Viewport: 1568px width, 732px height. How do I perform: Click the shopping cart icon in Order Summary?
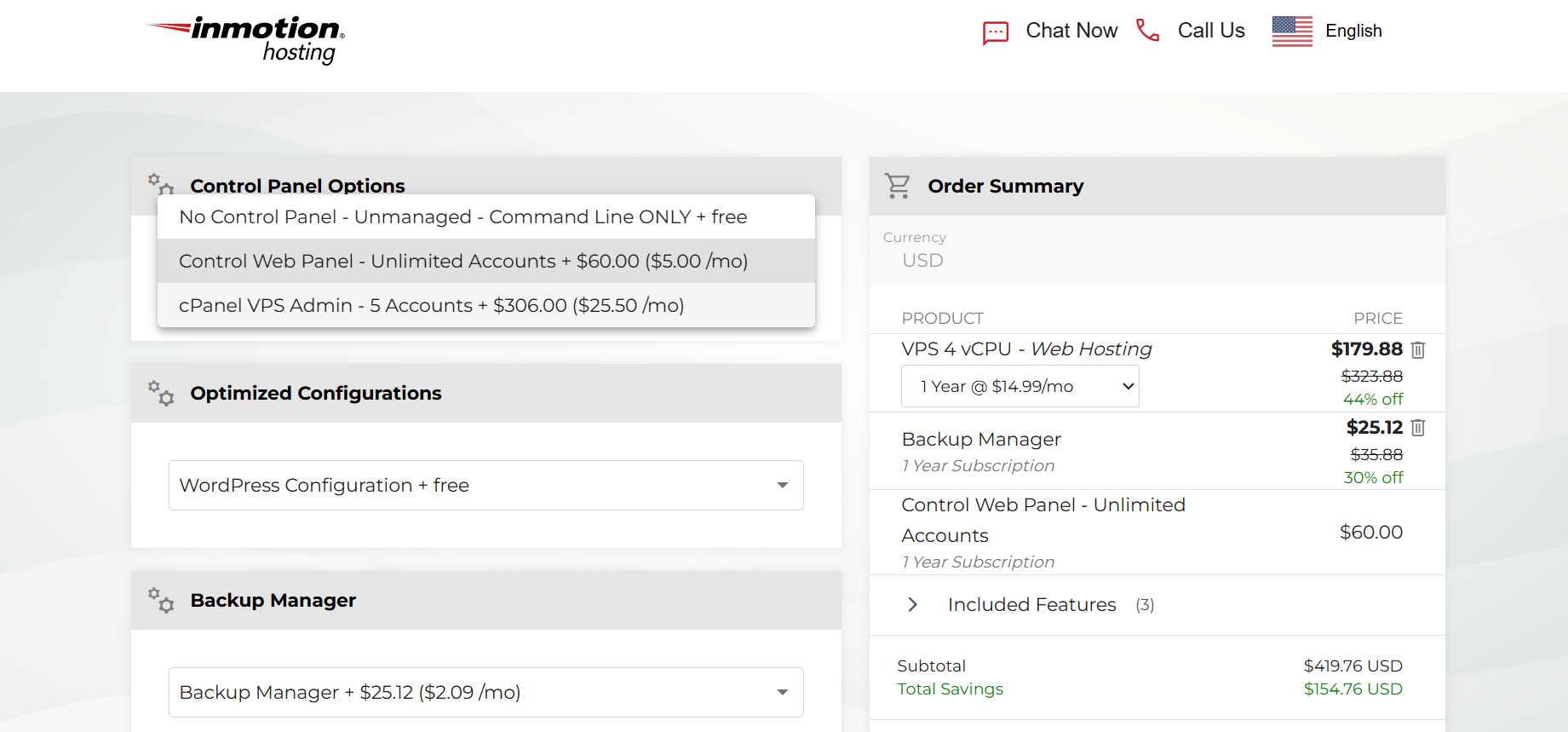[x=898, y=186]
